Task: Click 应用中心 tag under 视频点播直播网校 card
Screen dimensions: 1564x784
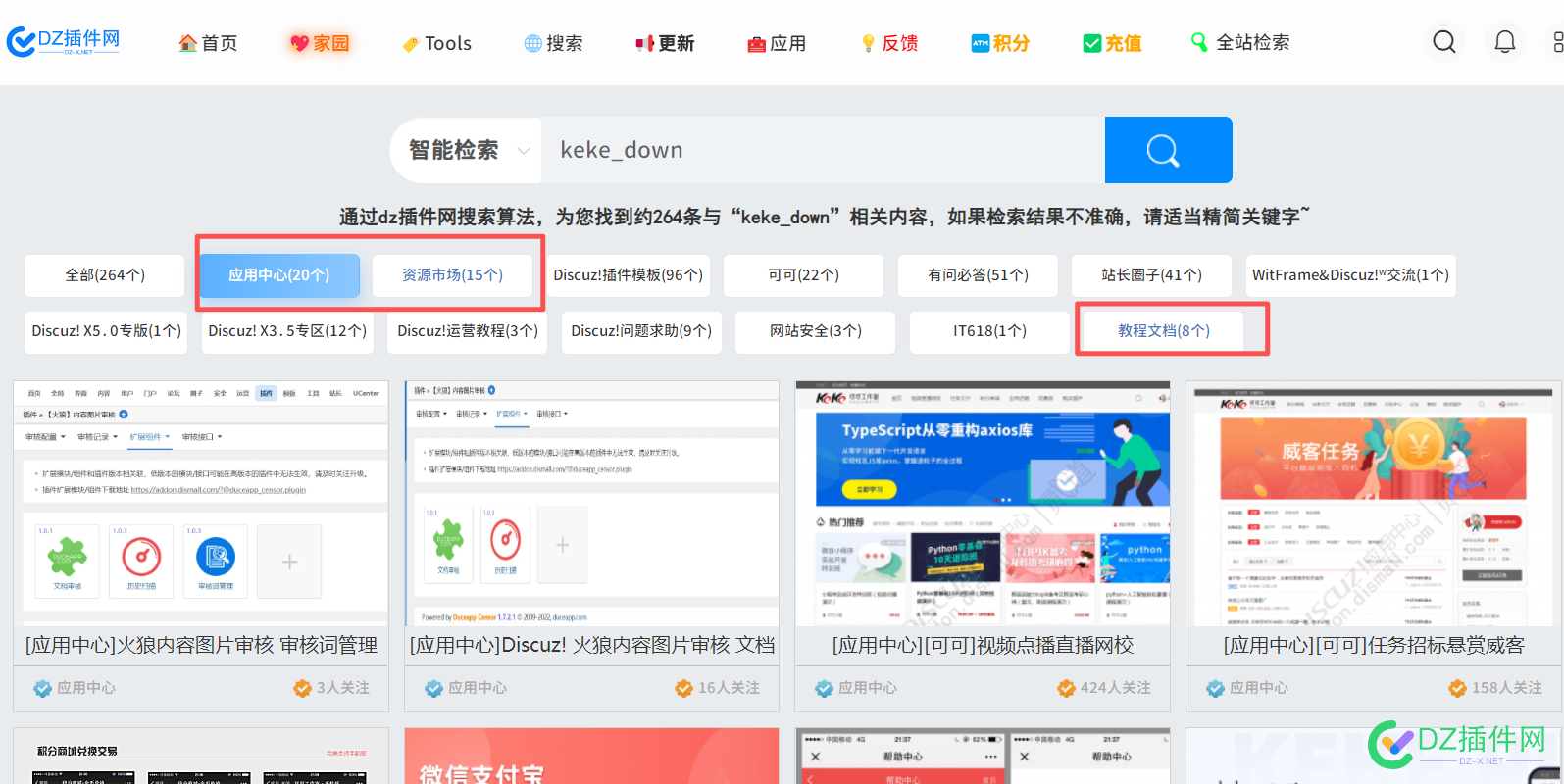Action: click(856, 688)
